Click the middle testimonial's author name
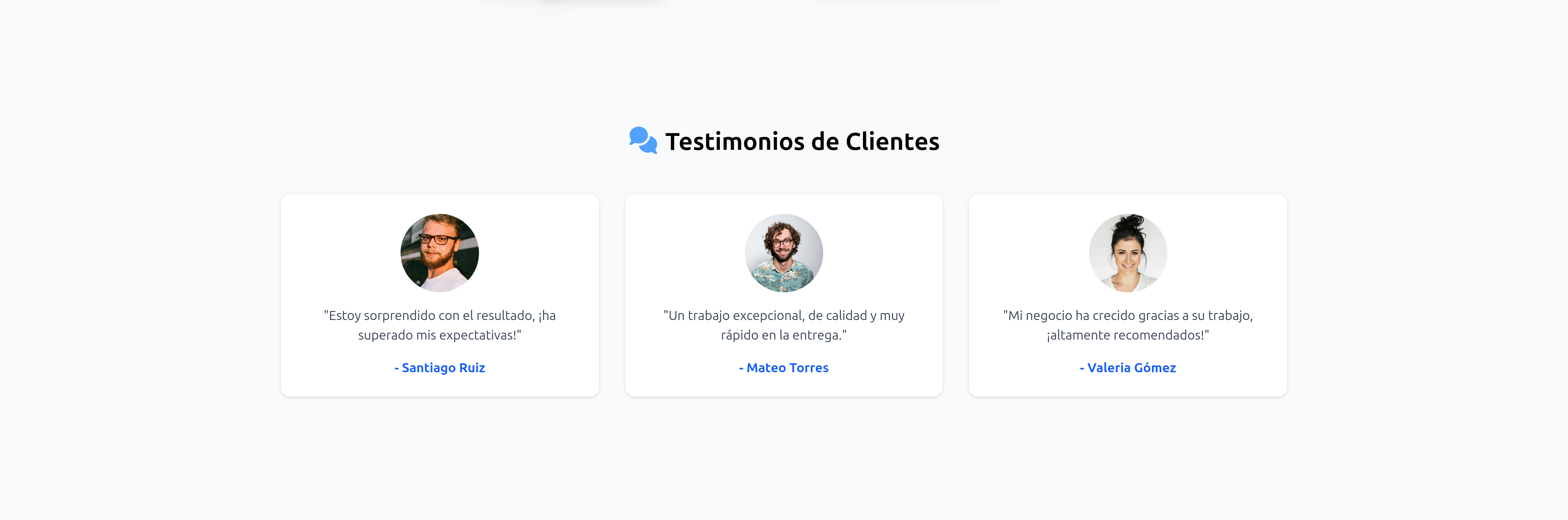Viewport: 1568px width, 520px height. [784, 367]
